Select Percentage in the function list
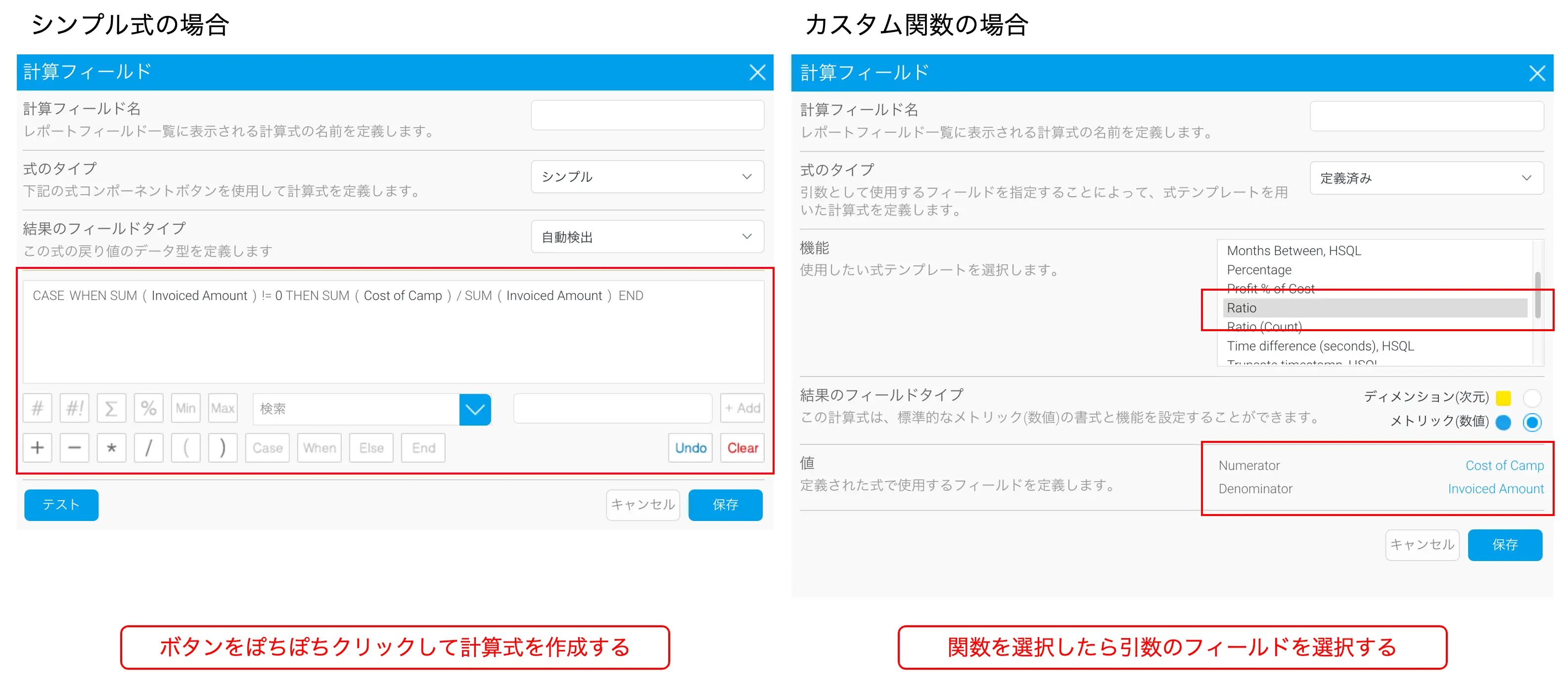1568x692 pixels. (x=1259, y=269)
